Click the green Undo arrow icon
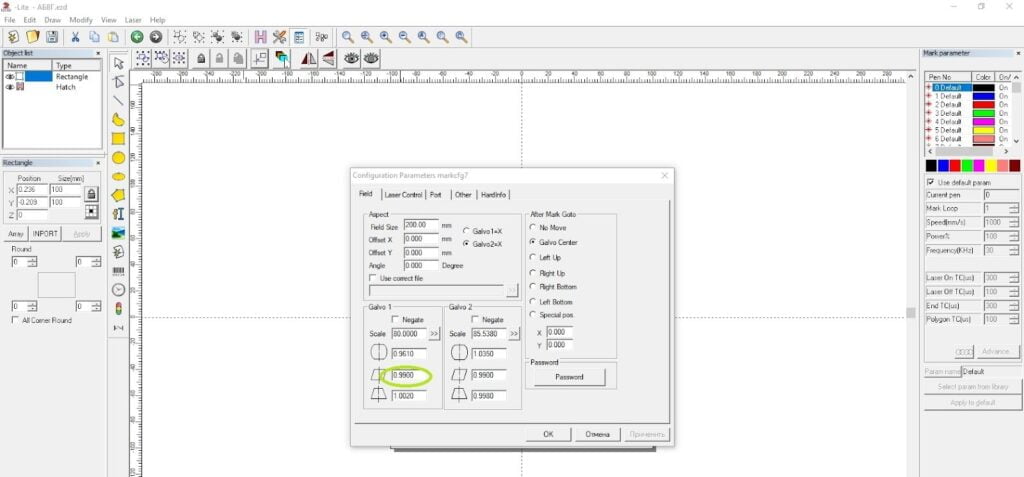The image size is (1024, 477). 136,37
